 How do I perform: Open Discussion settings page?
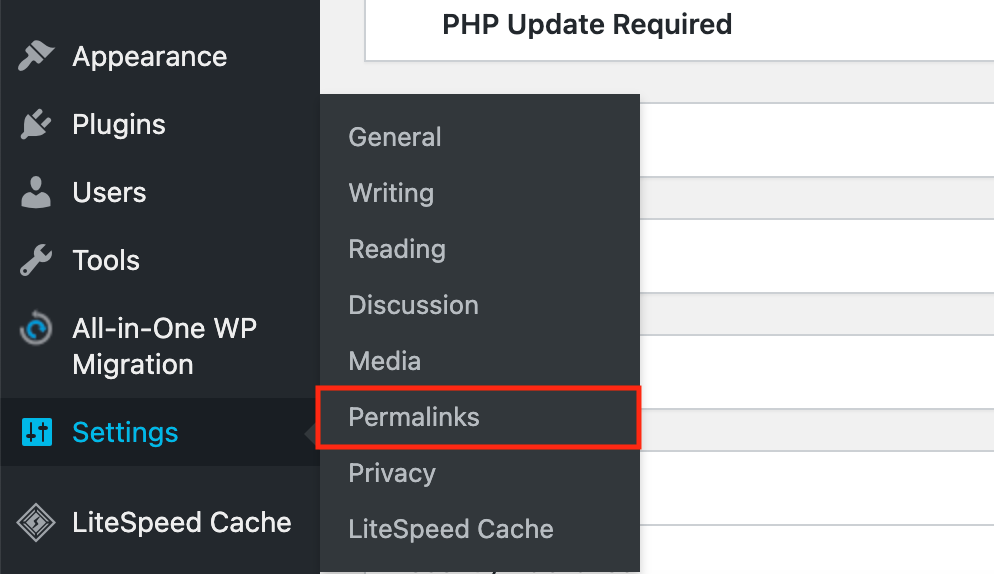click(x=413, y=305)
